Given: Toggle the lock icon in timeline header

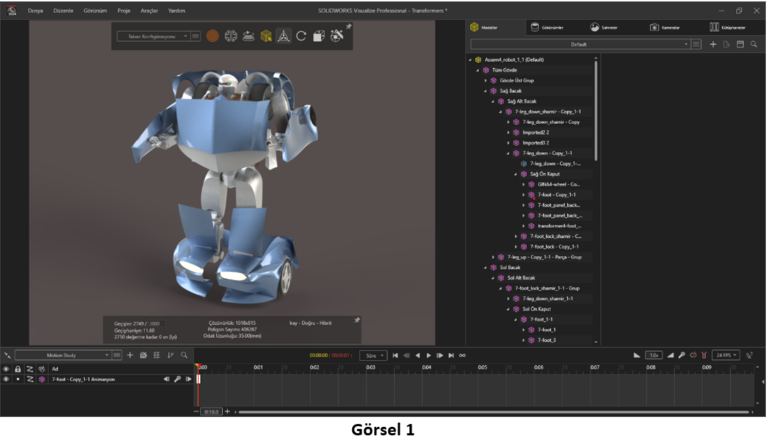Looking at the screenshot, I should tap(17, 369).
